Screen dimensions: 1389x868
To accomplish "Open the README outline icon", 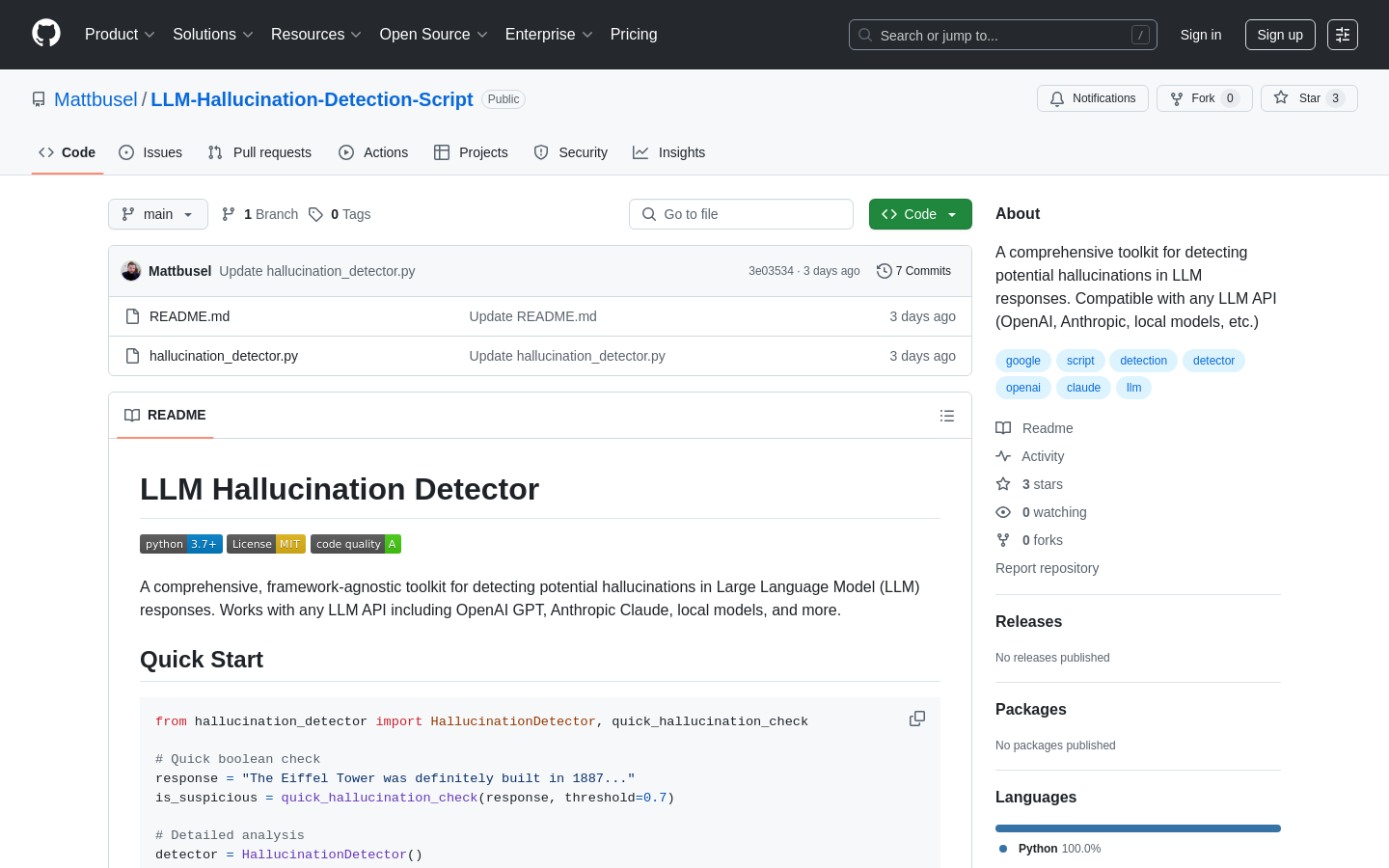I will pos(947,416).
